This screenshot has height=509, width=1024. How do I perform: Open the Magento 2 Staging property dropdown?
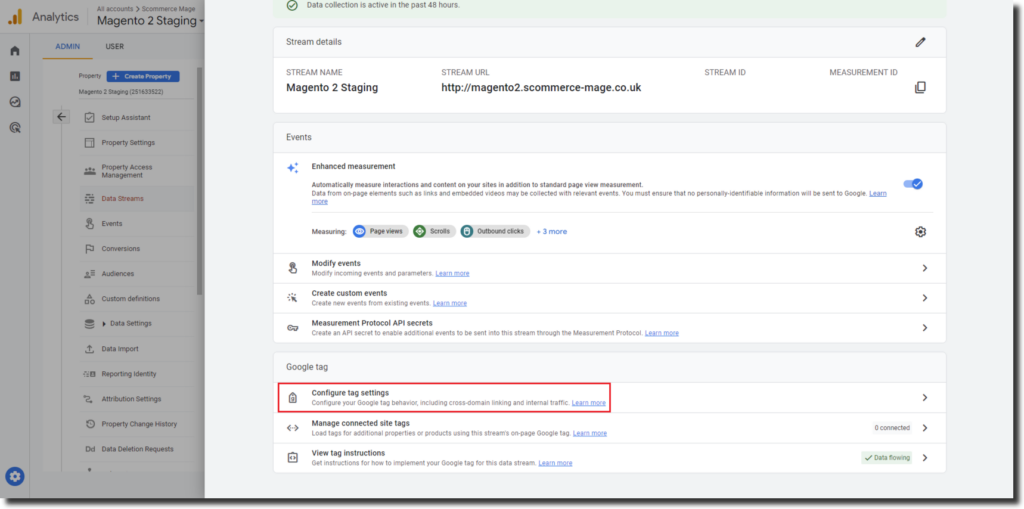tap(150, 21)
